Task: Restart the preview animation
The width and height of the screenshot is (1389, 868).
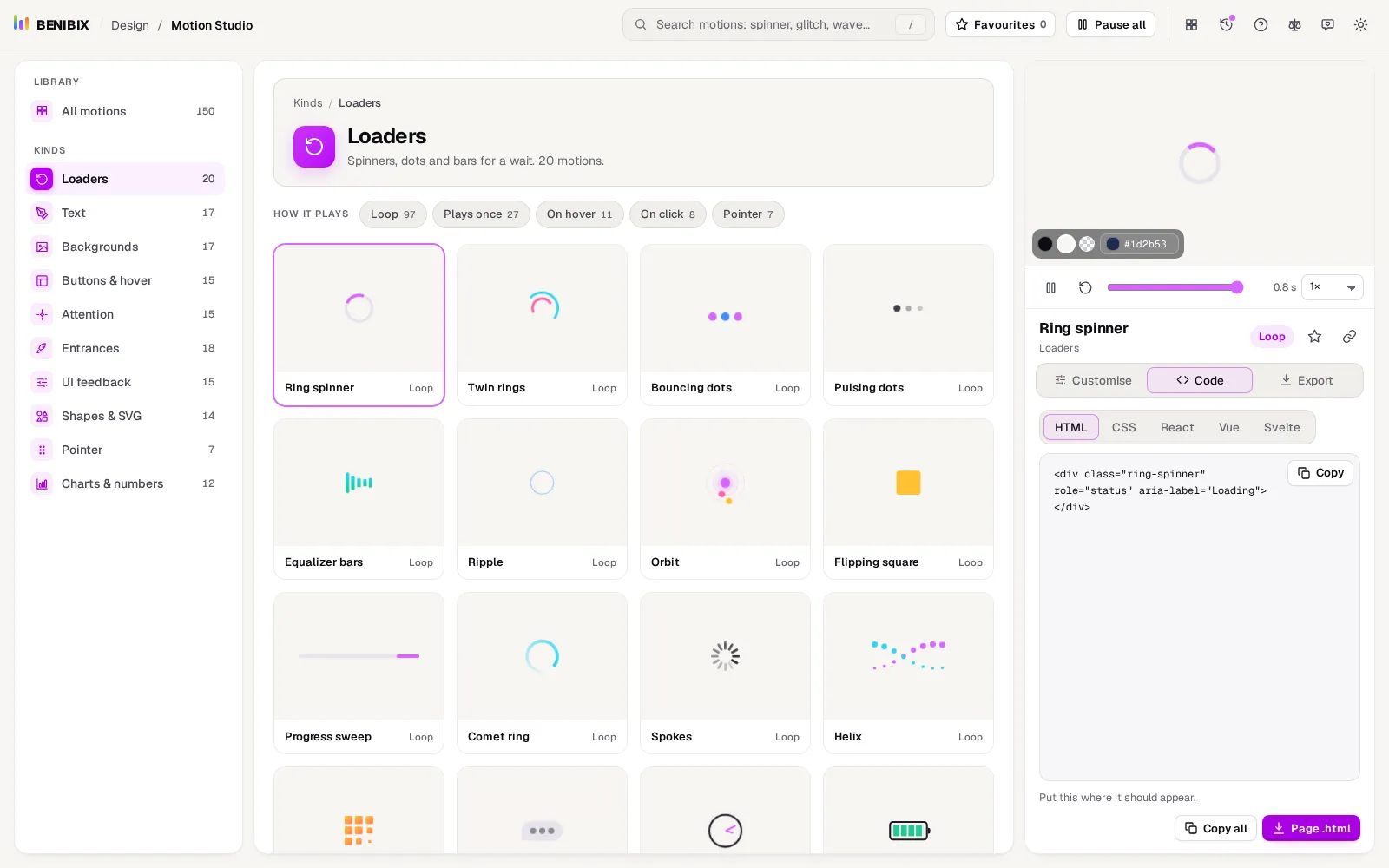Action: pos(1085,287)
